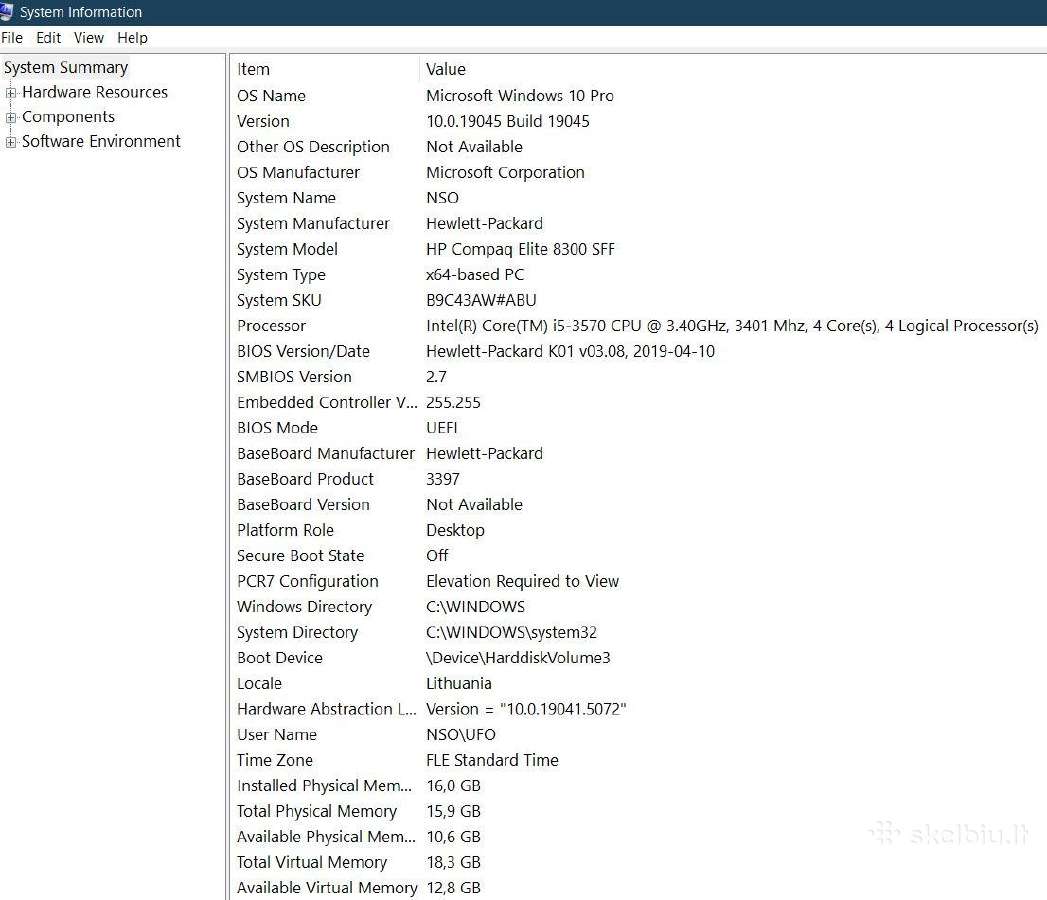Viewport: 1047px width, 900px height.
Task: Click the 2.7 SMBIOS value
Action: click(437, 377)
